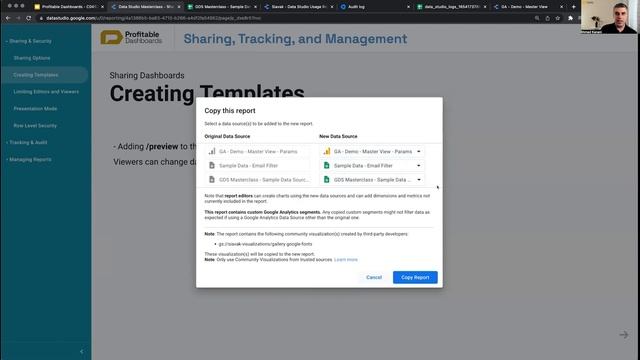This screenshot has width=640, height=360.
Task: Click the Profitable Dashboards logo
Action: [x=131, y=38]
